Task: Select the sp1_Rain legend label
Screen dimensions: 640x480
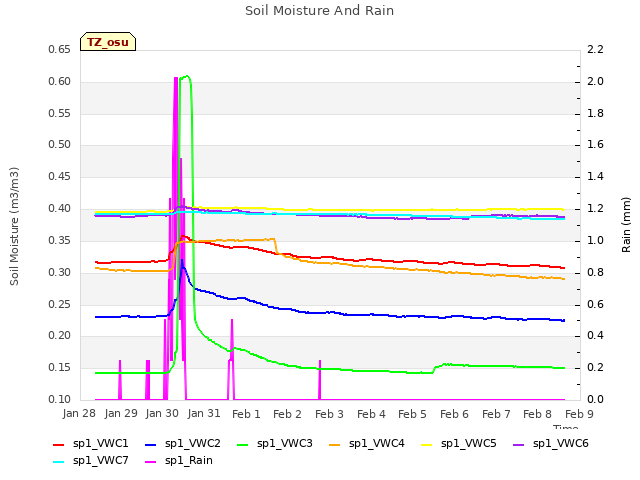Action: (x=189, y=461)
